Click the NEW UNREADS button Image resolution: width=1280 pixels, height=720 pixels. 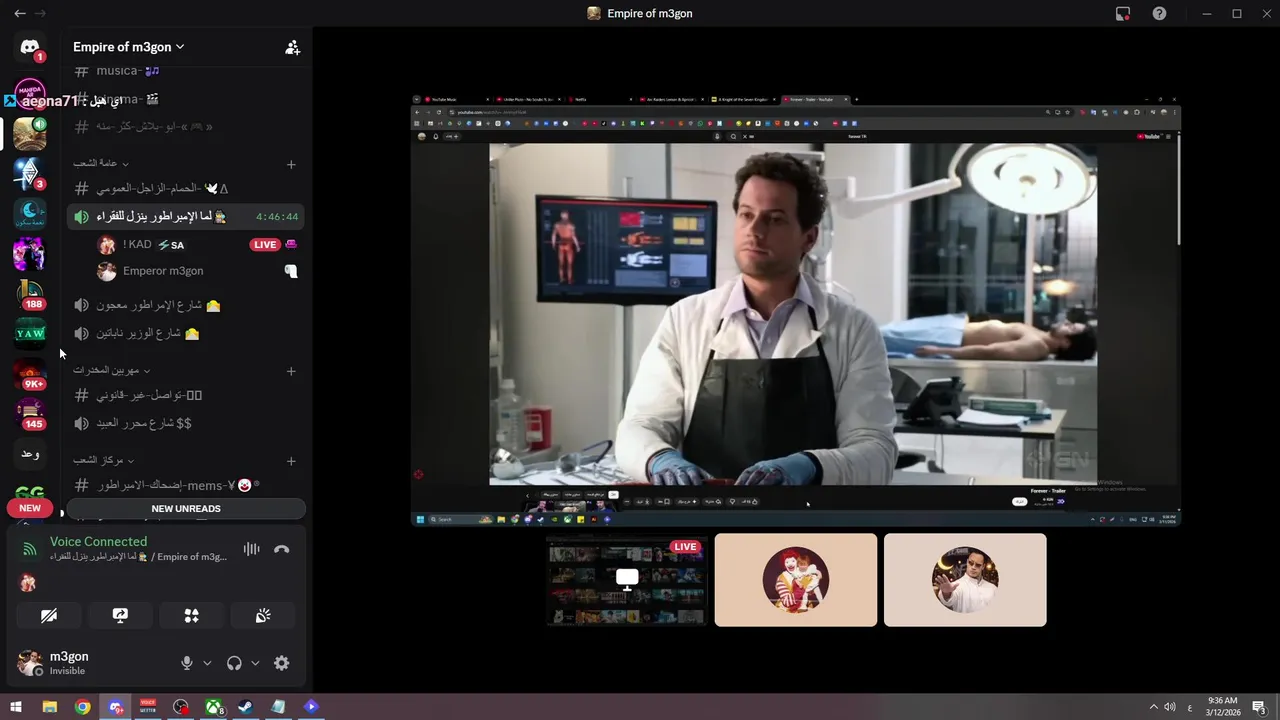click(186, 508)
